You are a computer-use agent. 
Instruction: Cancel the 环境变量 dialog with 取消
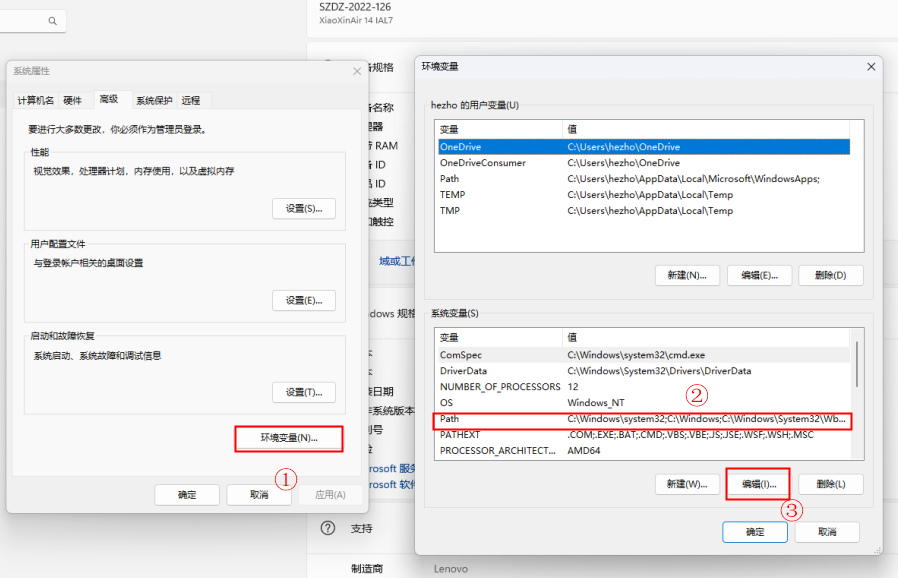[827, 532]
